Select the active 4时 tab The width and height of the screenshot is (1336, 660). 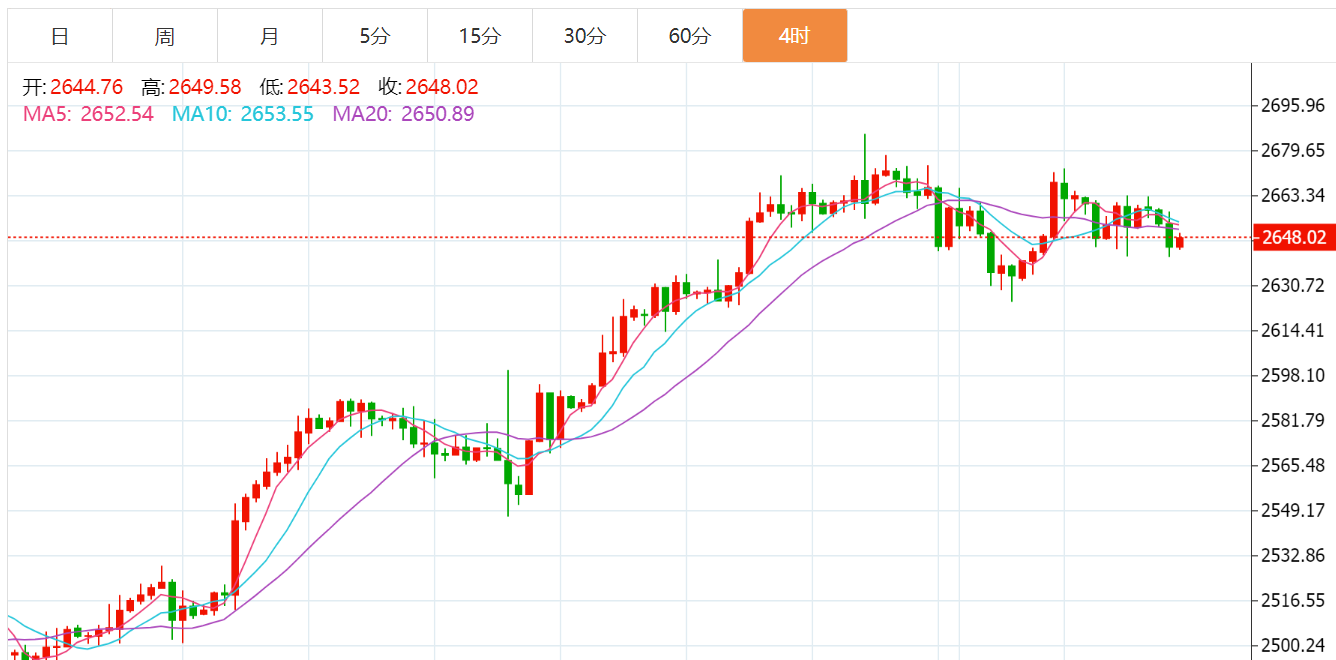coord(795,36)
